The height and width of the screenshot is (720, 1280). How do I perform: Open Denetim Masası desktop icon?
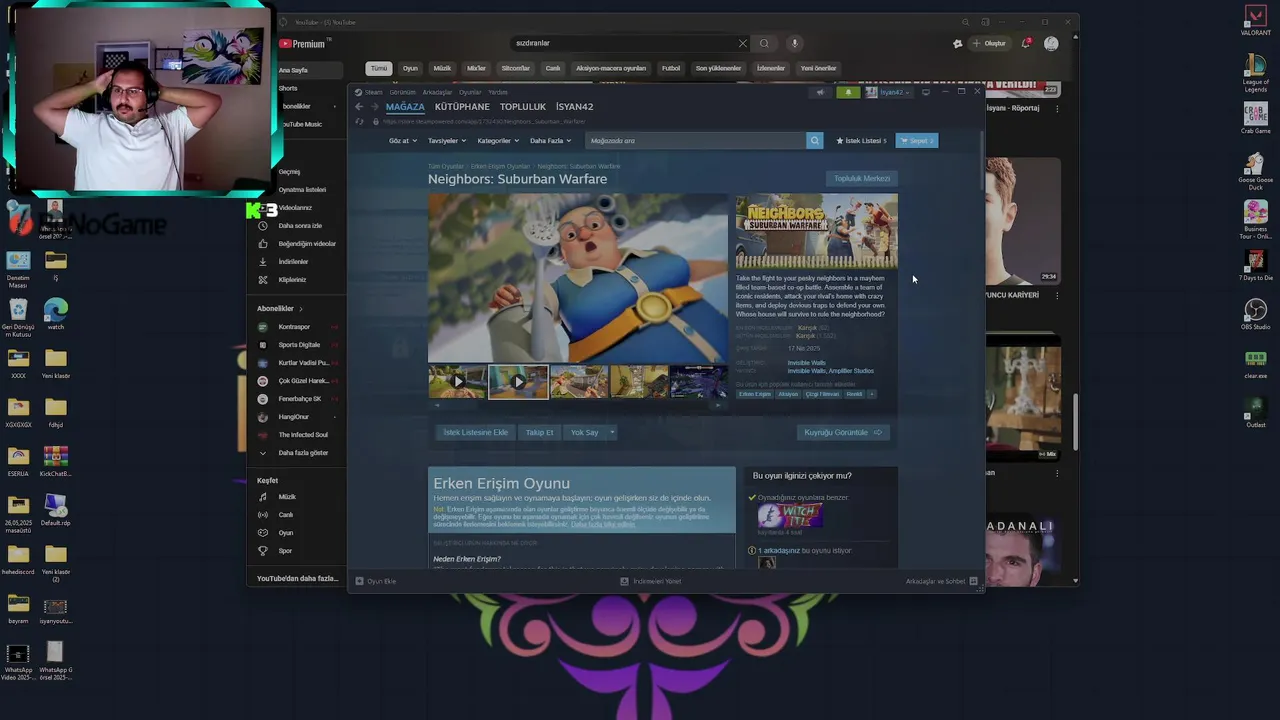(18, 270)
